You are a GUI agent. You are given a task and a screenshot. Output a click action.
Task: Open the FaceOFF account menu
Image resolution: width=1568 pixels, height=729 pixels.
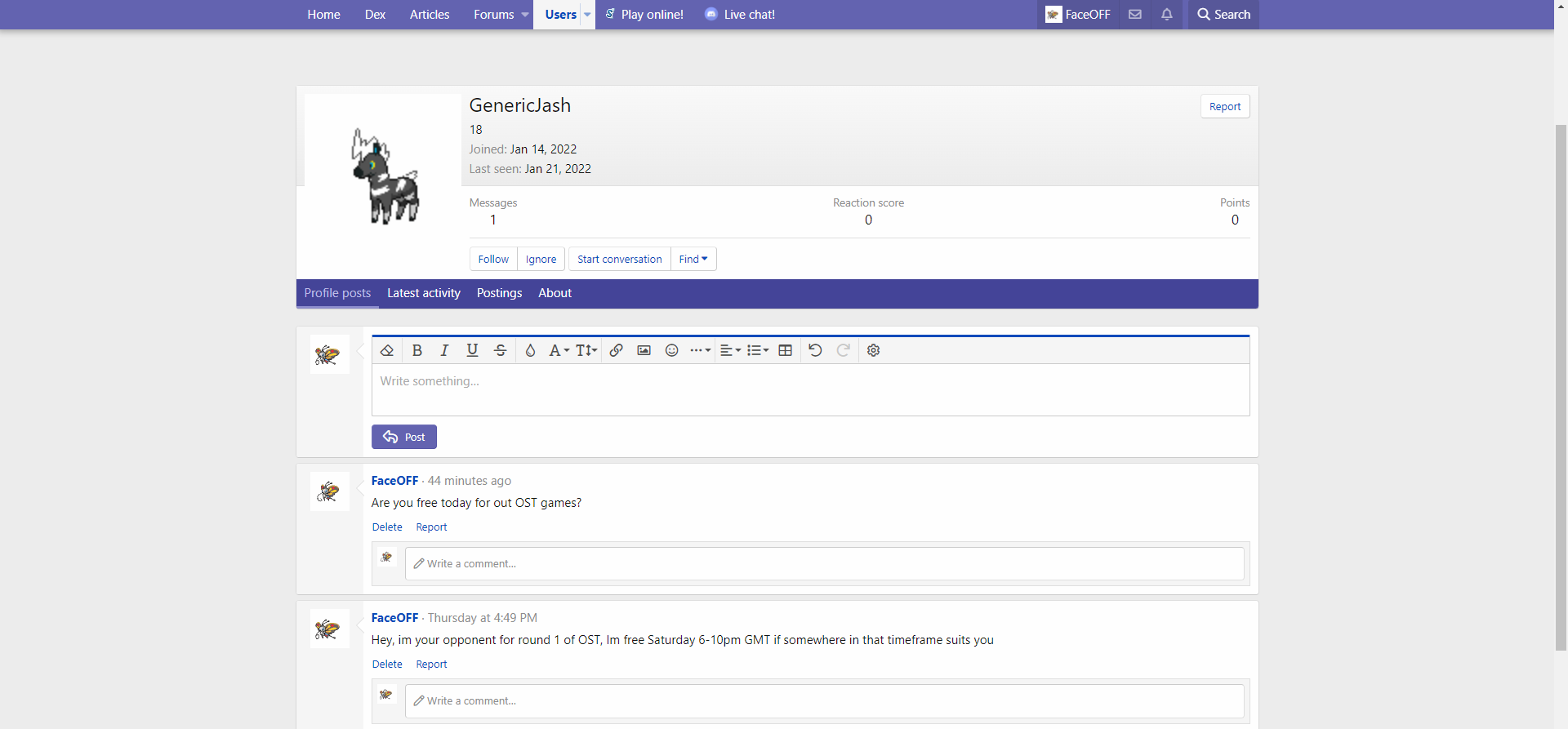[1078, 15]
